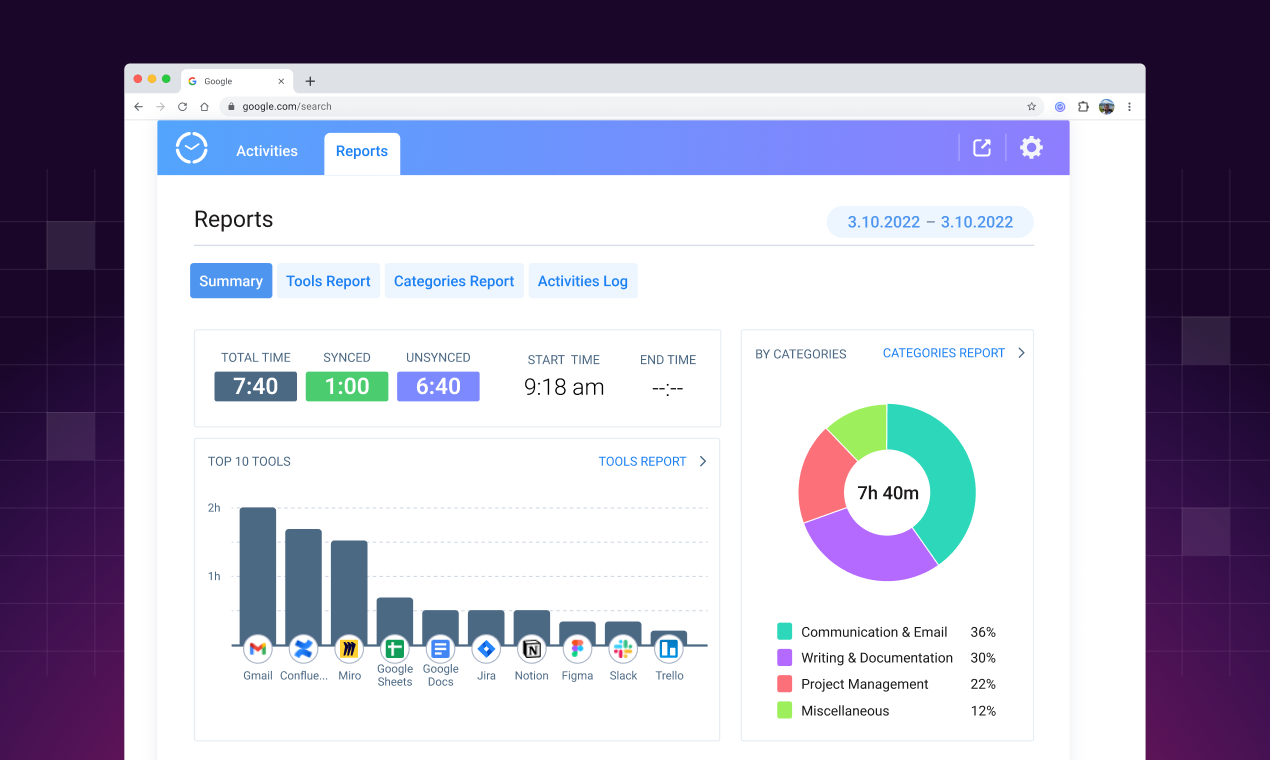Switch to Summary view

pyautogui.click(x=231, y=281)
